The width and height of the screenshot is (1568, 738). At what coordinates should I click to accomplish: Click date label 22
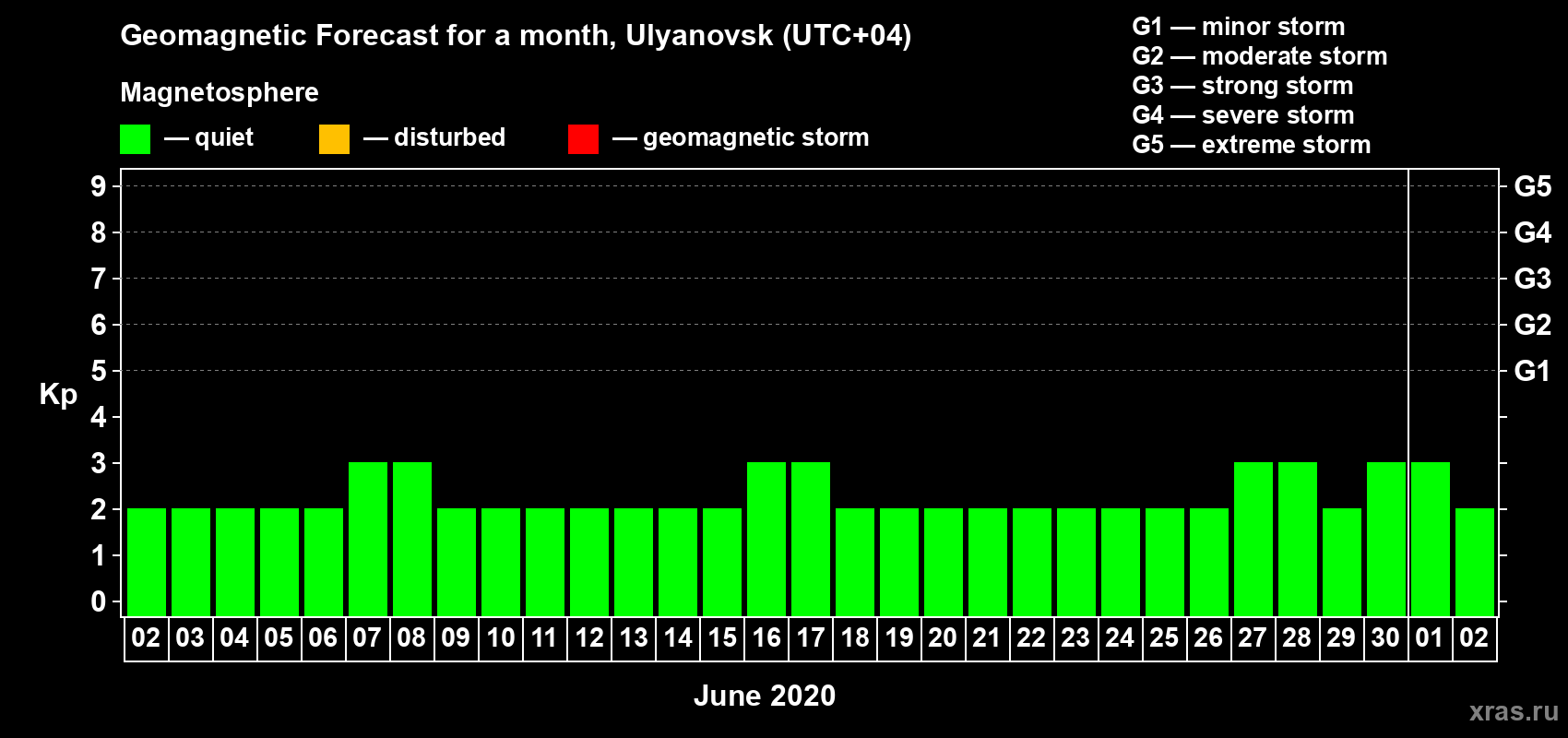pos(1031,637)
